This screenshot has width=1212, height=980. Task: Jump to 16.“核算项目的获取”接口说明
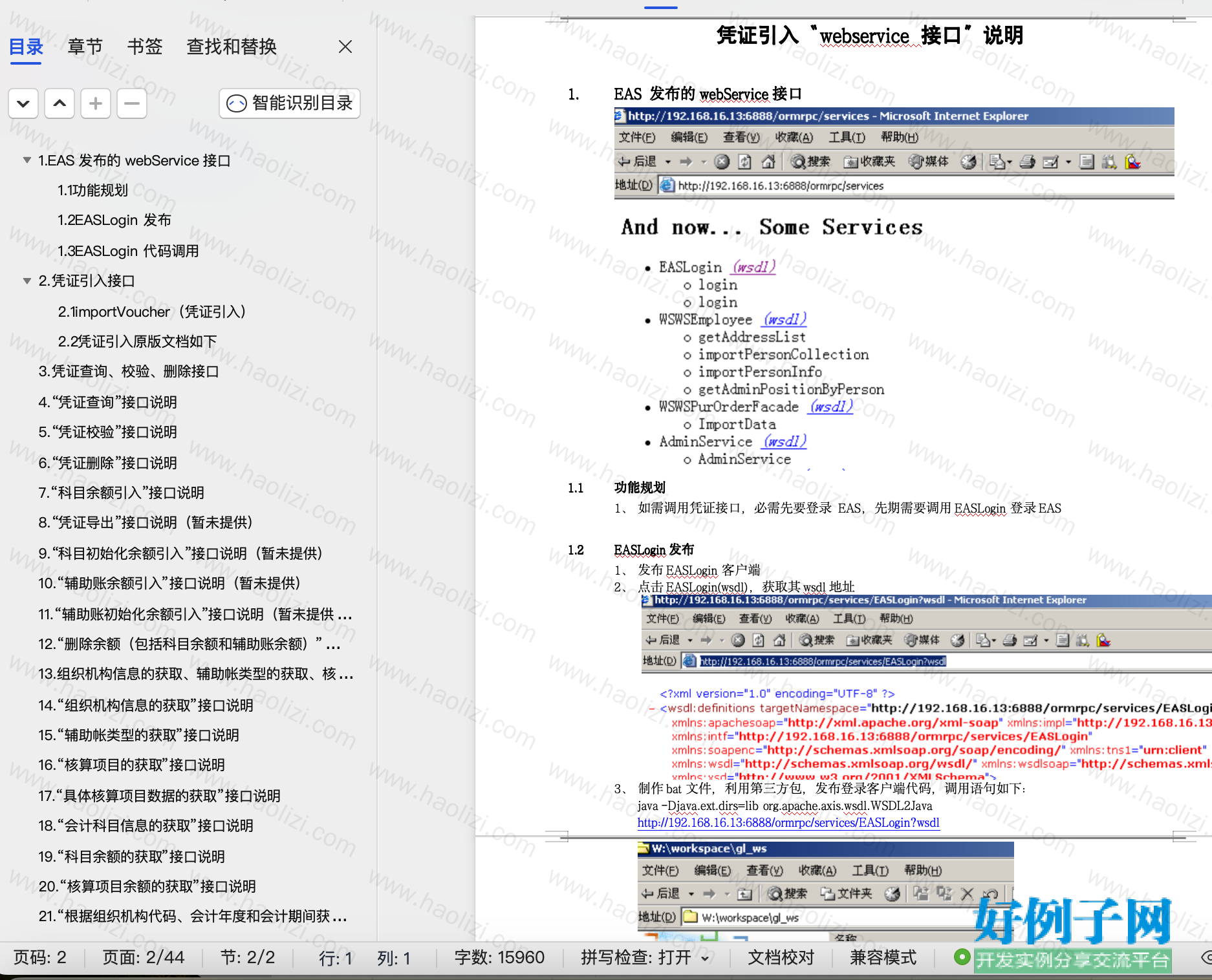(132, 765)
